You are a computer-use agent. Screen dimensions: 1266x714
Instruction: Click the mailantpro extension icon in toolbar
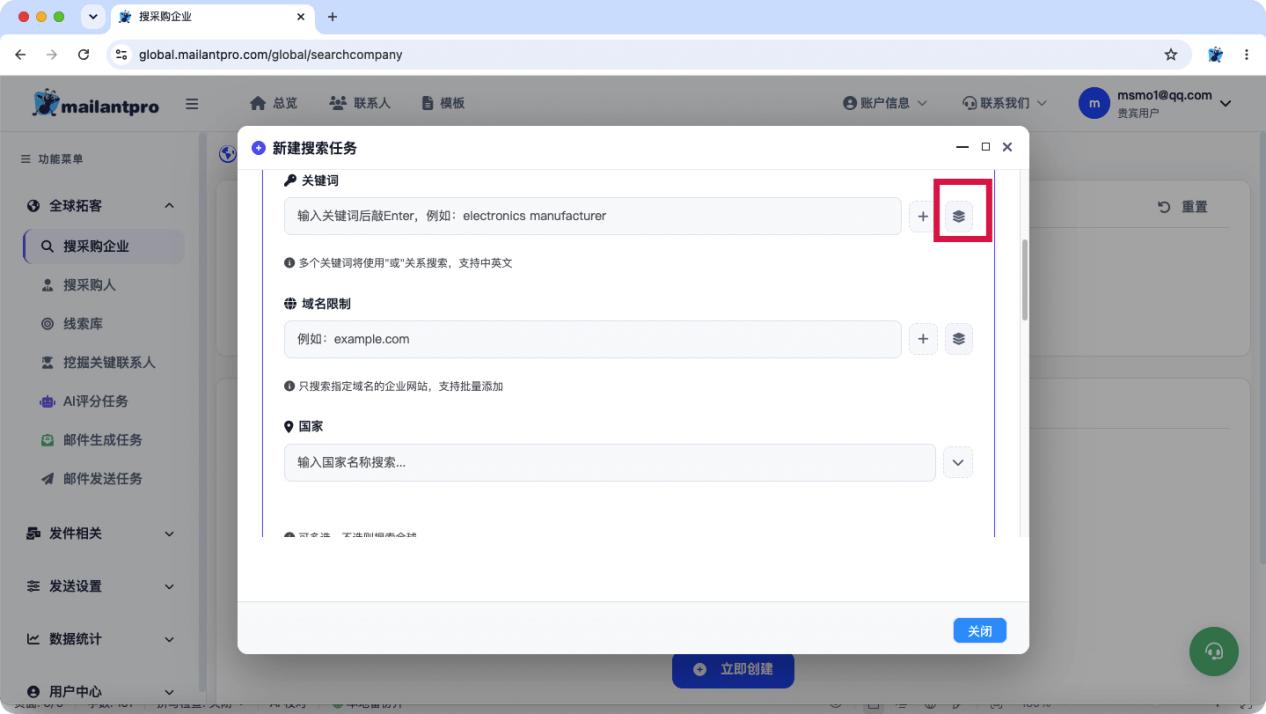[1215, 55]
